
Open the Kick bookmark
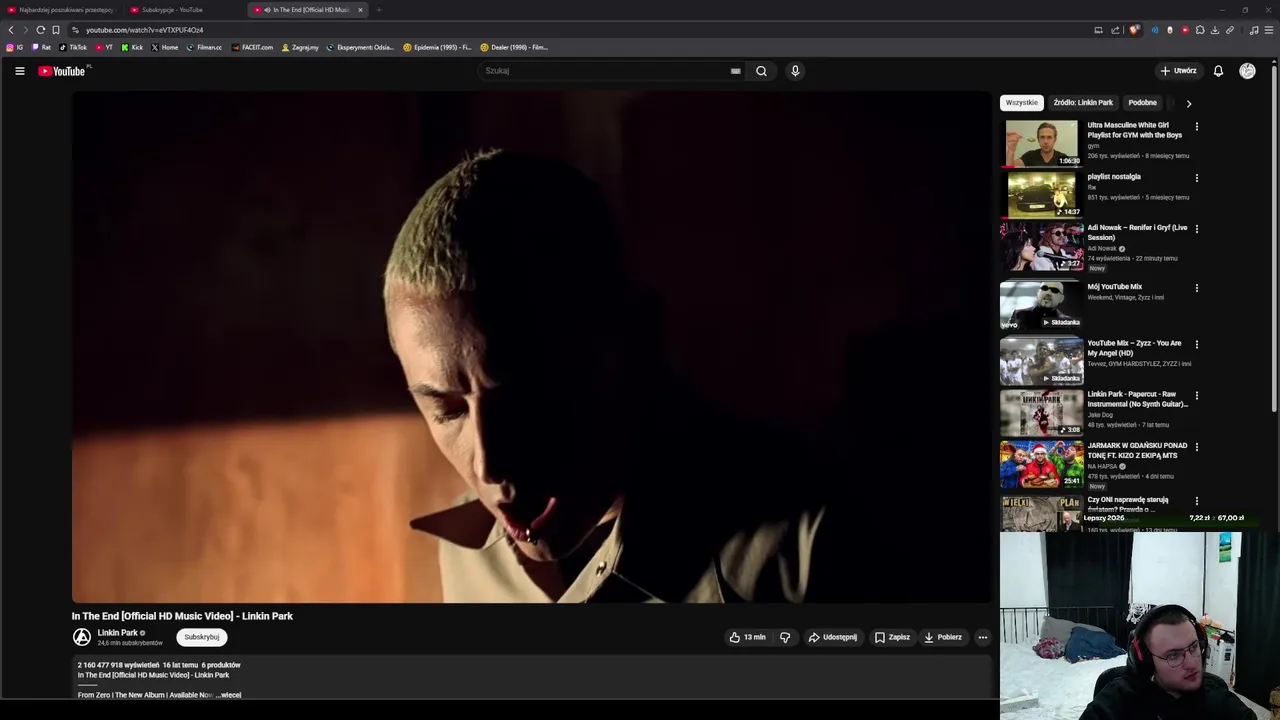coord(132,47)
